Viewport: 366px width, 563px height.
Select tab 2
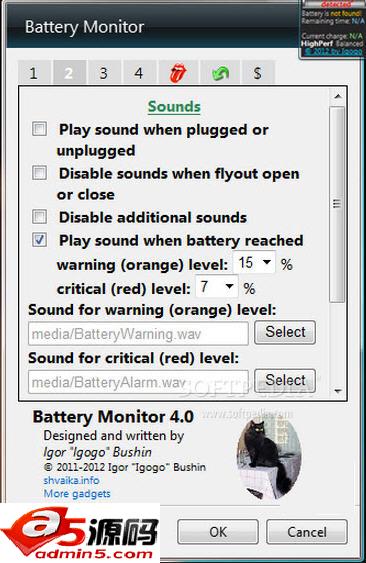click(x=69, y=73)
